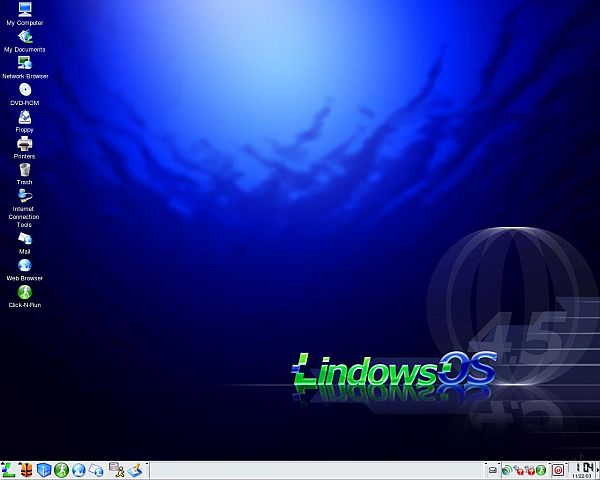Start Click-N-Run from the desktop

pyautogui.click(x=24, y=292)
